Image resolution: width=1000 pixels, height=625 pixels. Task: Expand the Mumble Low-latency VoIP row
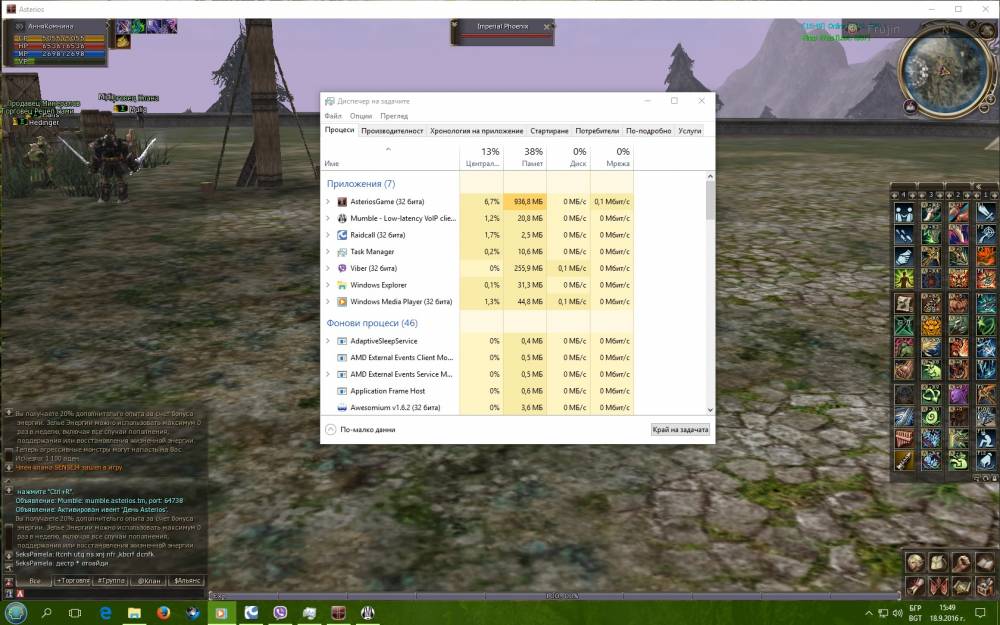(x=328, y=218)
